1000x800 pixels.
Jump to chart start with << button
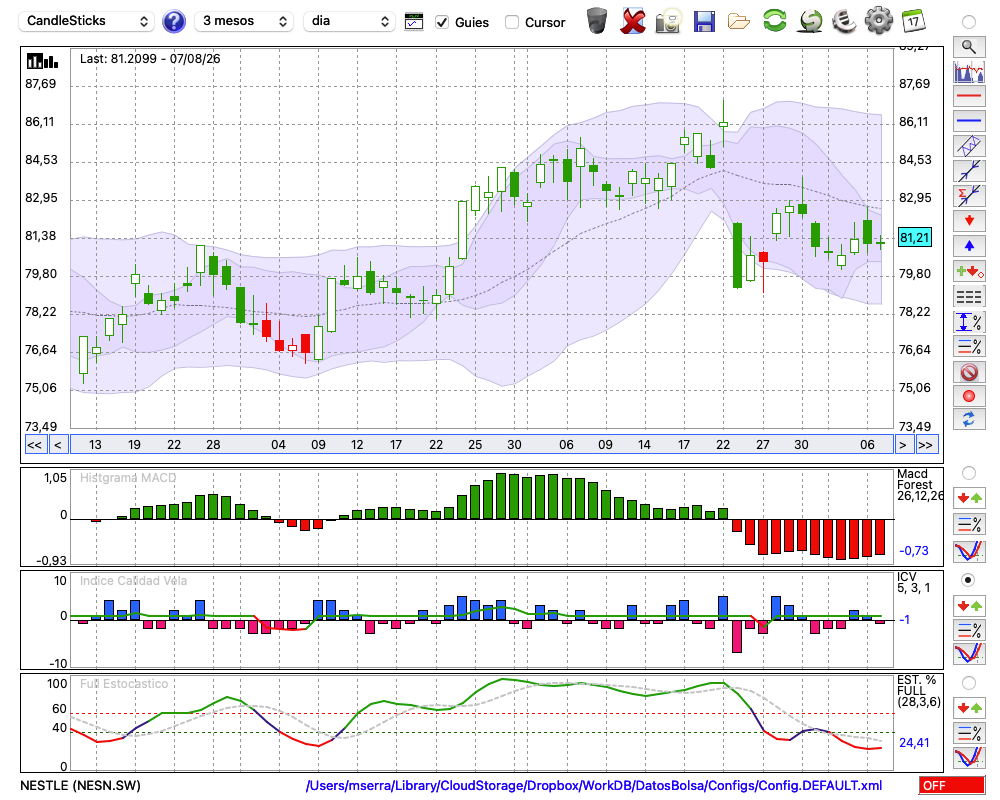pyautogui.click(x=34, y=445)
